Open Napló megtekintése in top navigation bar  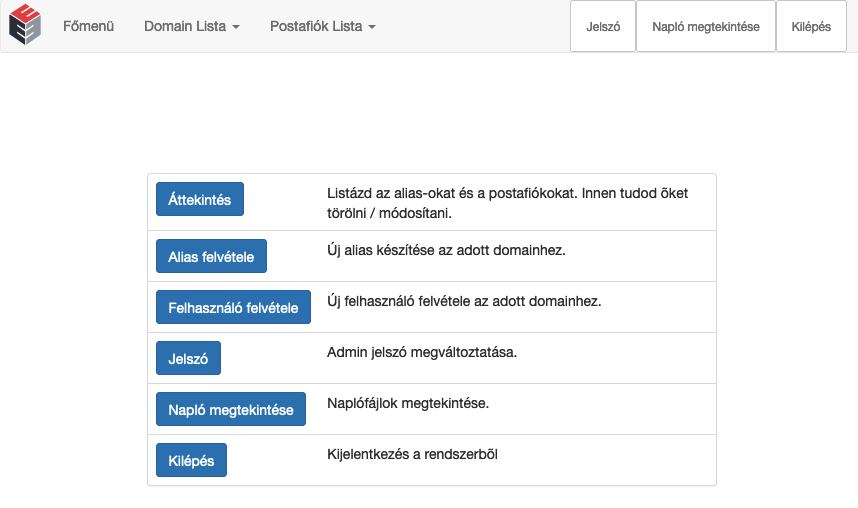coord(706,26)
